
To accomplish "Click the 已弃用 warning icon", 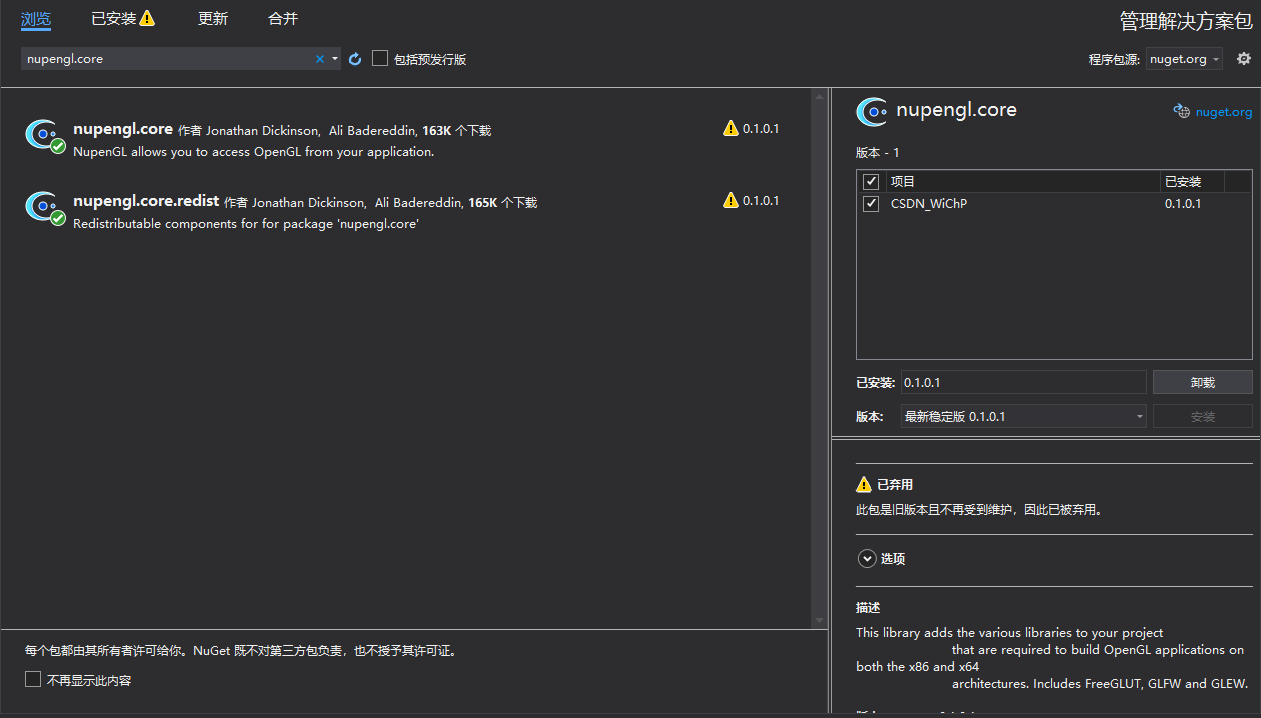I will coord(864,484).
